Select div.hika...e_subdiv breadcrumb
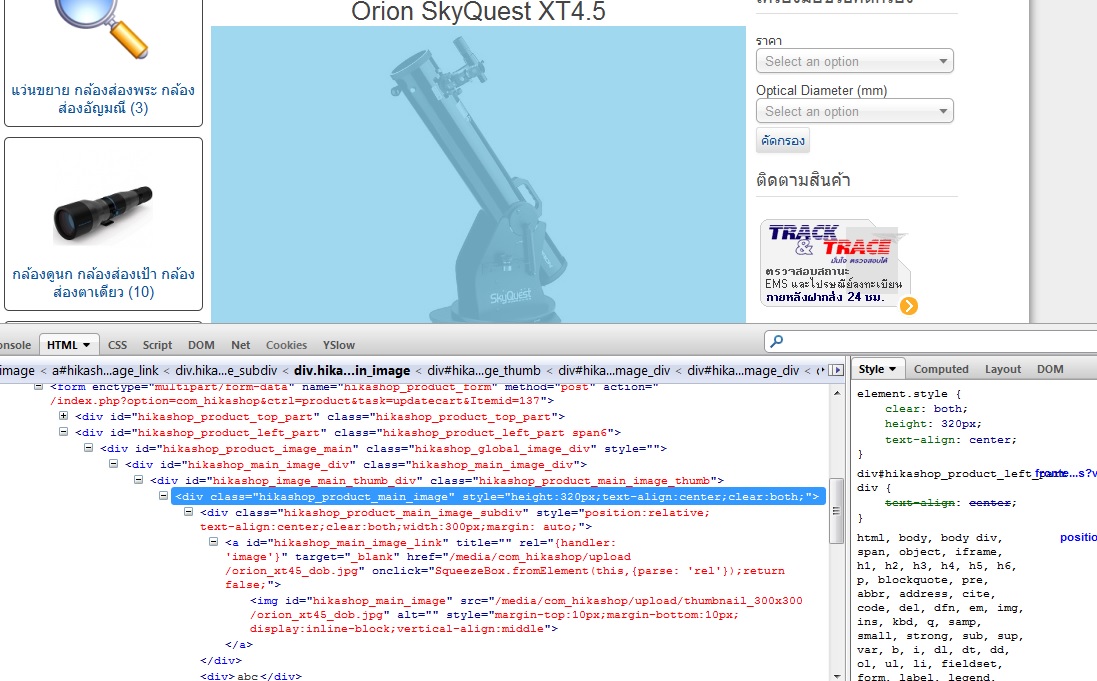This screenshot has width=1097, height=681. click(226, 370)
